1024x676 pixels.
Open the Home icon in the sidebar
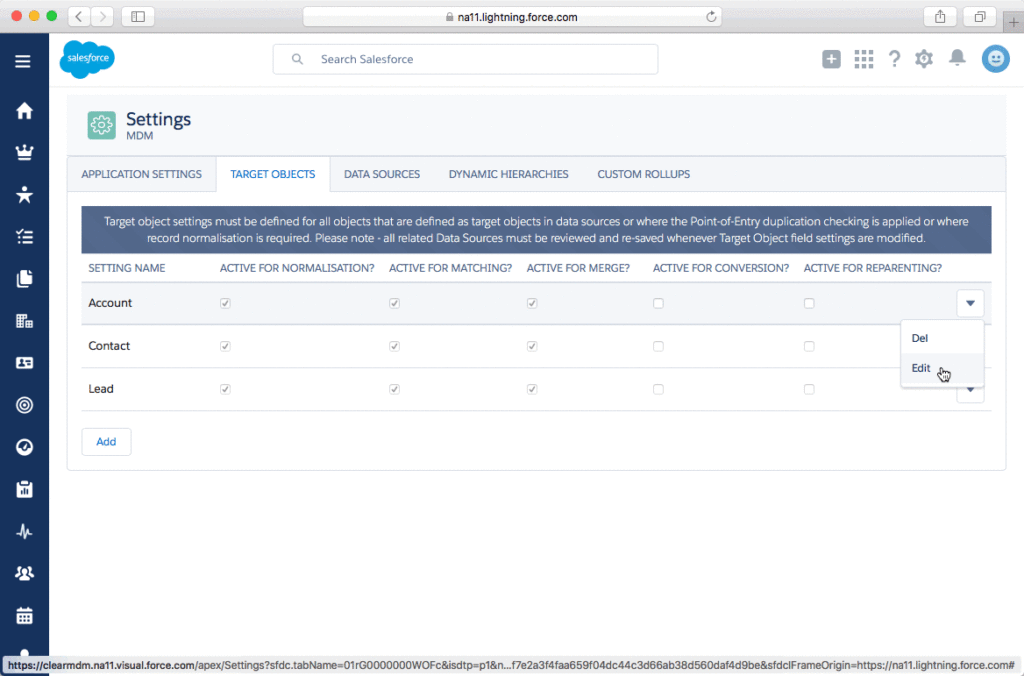[23, 110]
